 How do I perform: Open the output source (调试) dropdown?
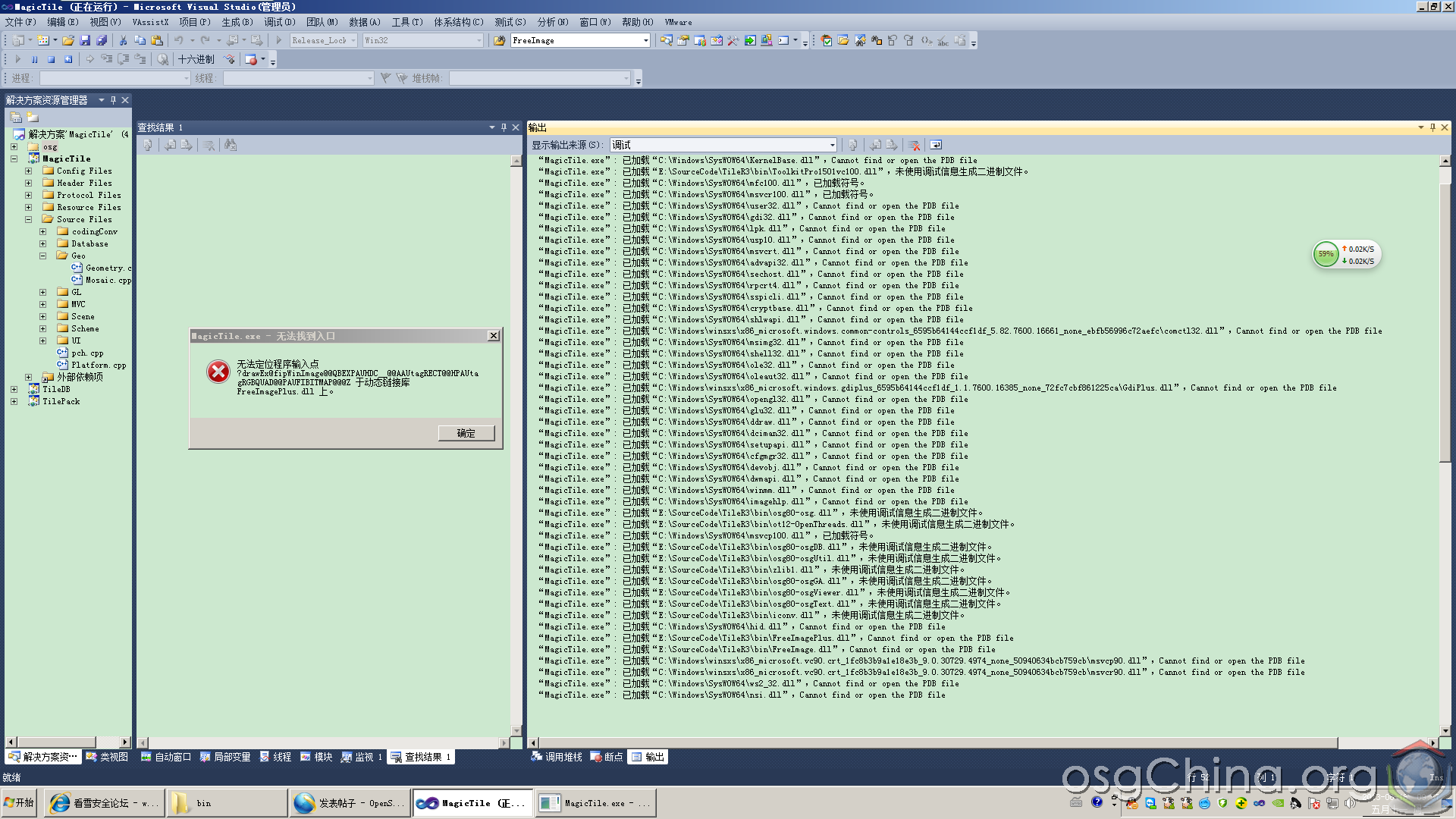pyautogui.click(x=832, y=145)
